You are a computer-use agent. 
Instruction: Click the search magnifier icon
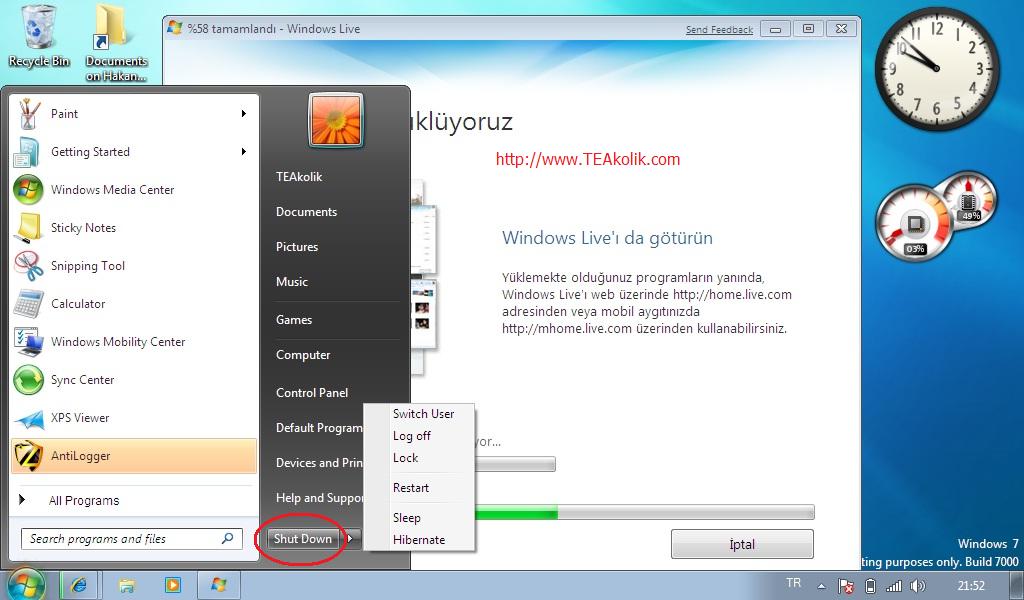227,539
